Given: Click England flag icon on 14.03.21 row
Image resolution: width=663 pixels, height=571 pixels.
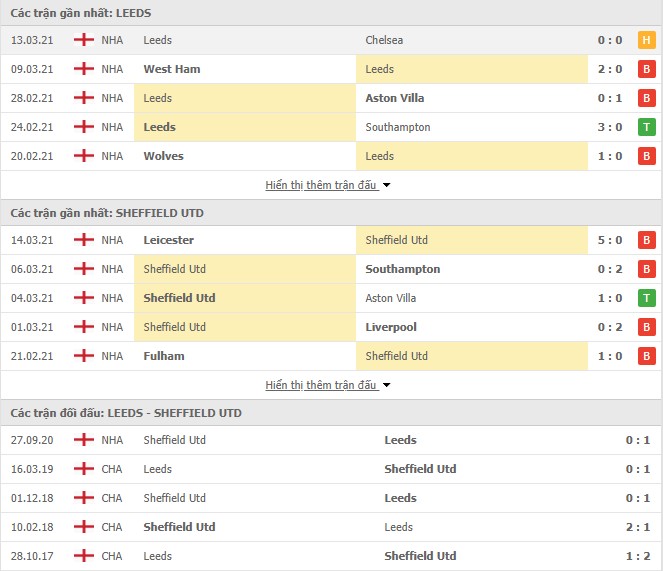Looking at the screenshot, I should click(84, 240).
